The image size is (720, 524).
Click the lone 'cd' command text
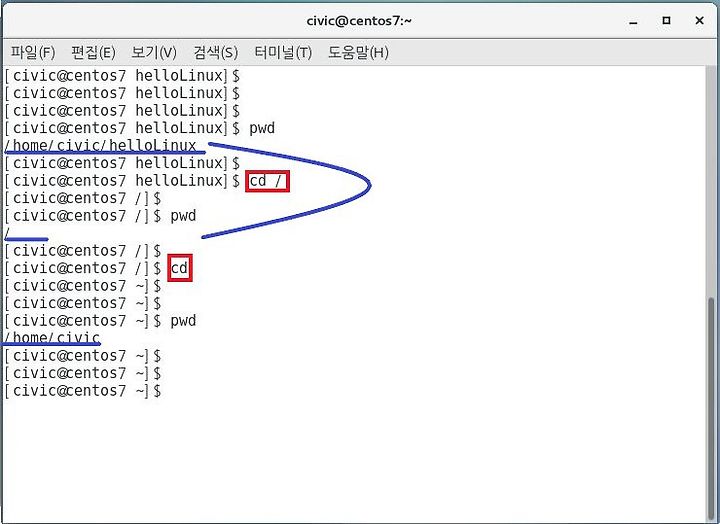tap(179, 268)
